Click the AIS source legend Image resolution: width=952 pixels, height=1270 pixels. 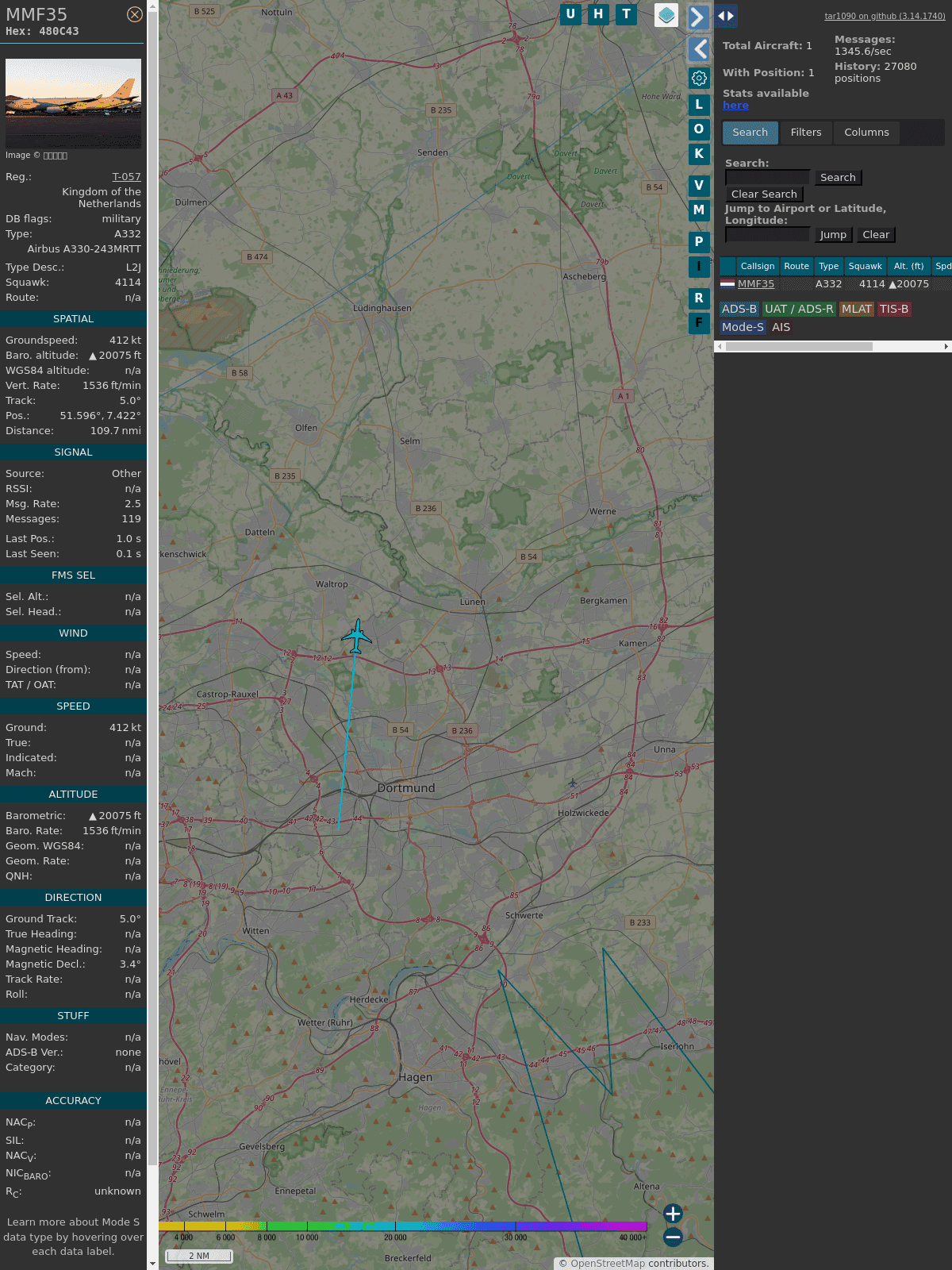pos(781,328)
